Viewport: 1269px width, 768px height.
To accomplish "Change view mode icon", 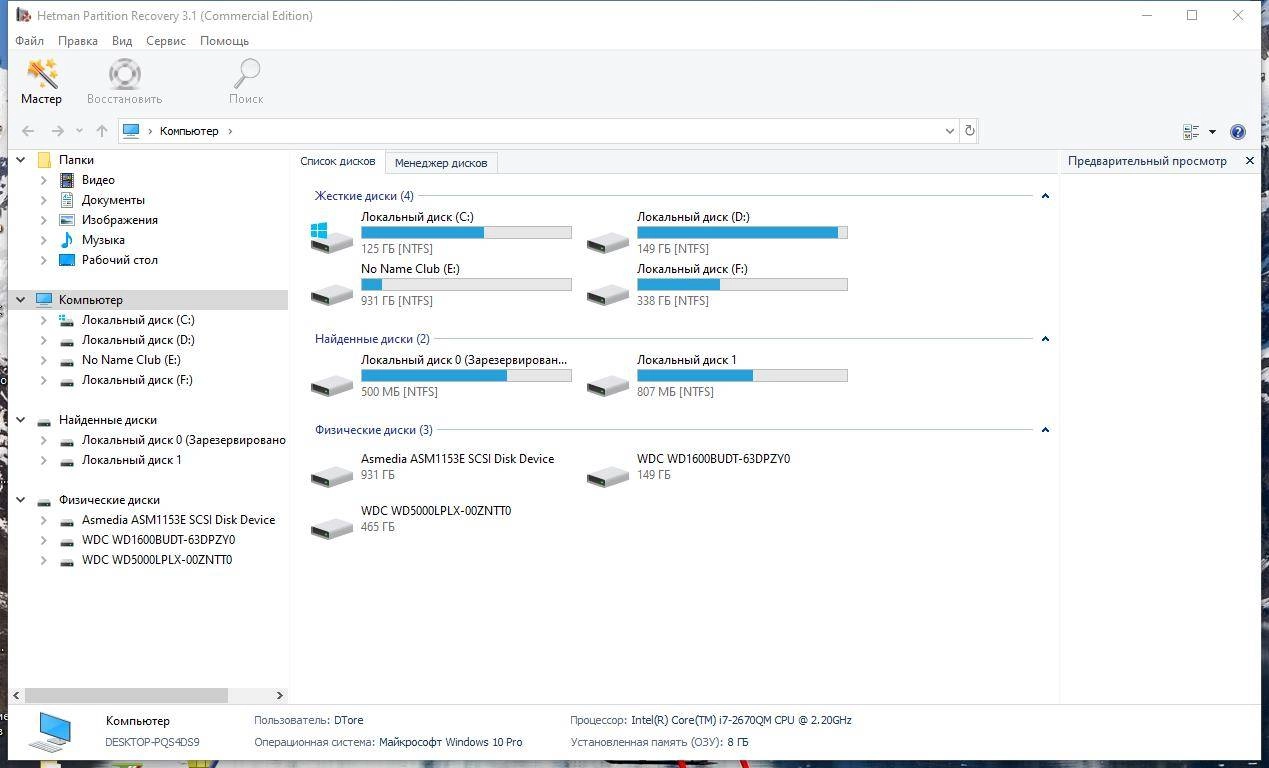I will [x=1191, y=132].
